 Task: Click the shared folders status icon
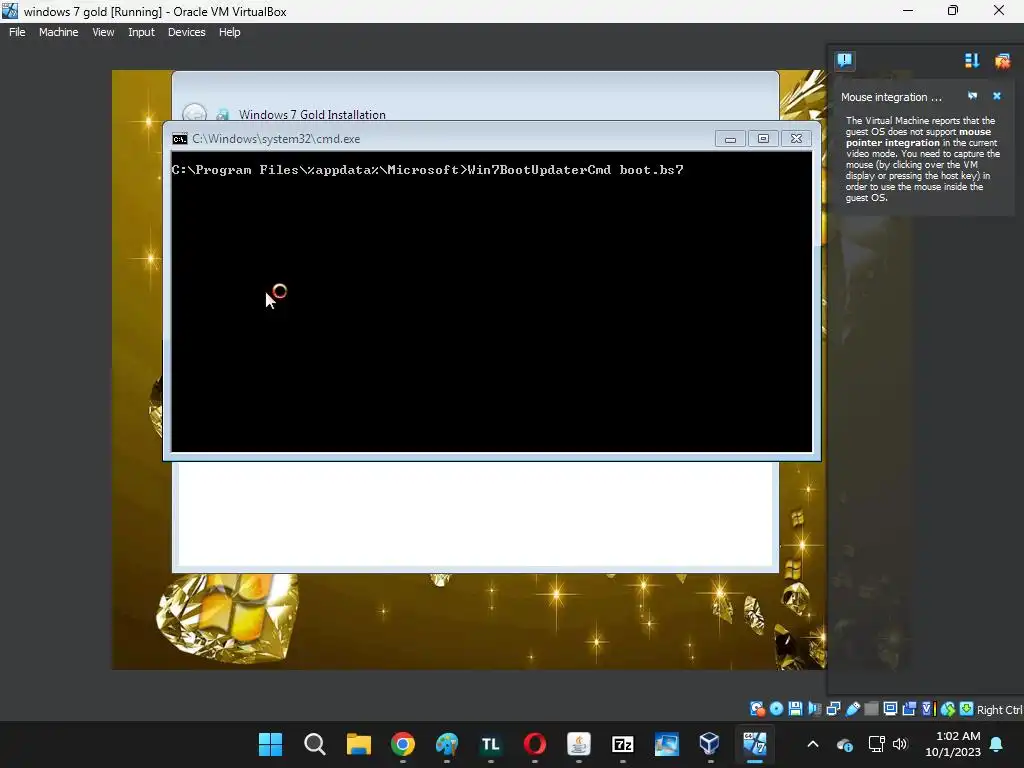pos(871,709)
